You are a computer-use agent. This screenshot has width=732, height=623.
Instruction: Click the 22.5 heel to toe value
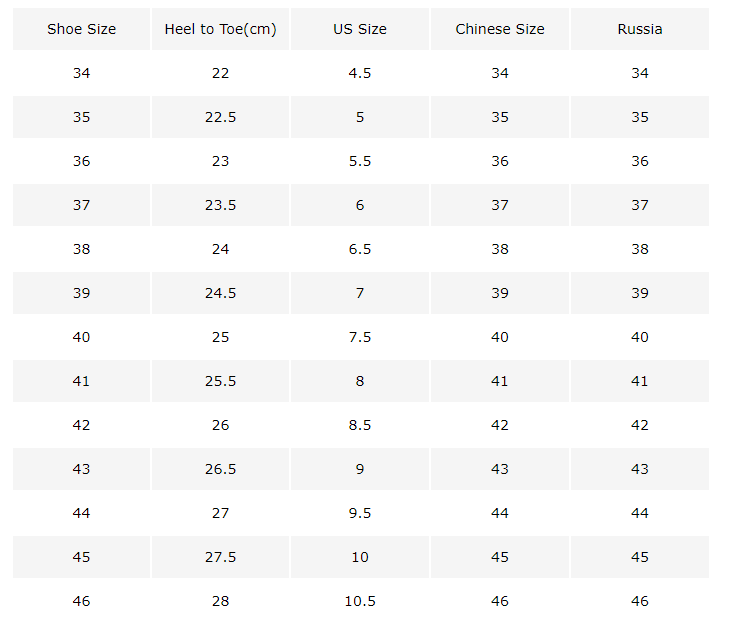tap(220, 117)
